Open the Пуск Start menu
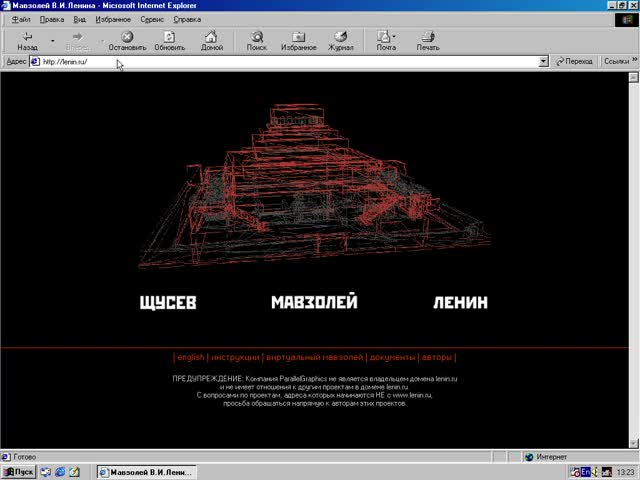Image resolution: width=640 pixels, height=480 pixels. click(x=19, y=472)
